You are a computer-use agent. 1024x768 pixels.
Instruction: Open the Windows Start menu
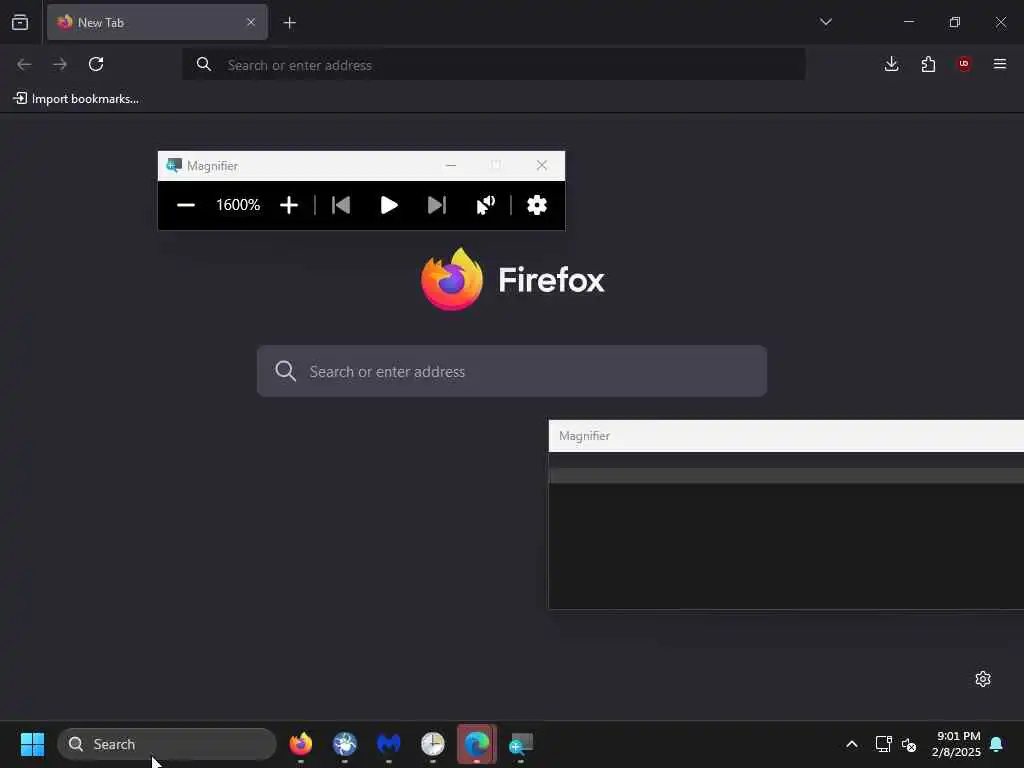pyautogui.click(x=32, y=744)
